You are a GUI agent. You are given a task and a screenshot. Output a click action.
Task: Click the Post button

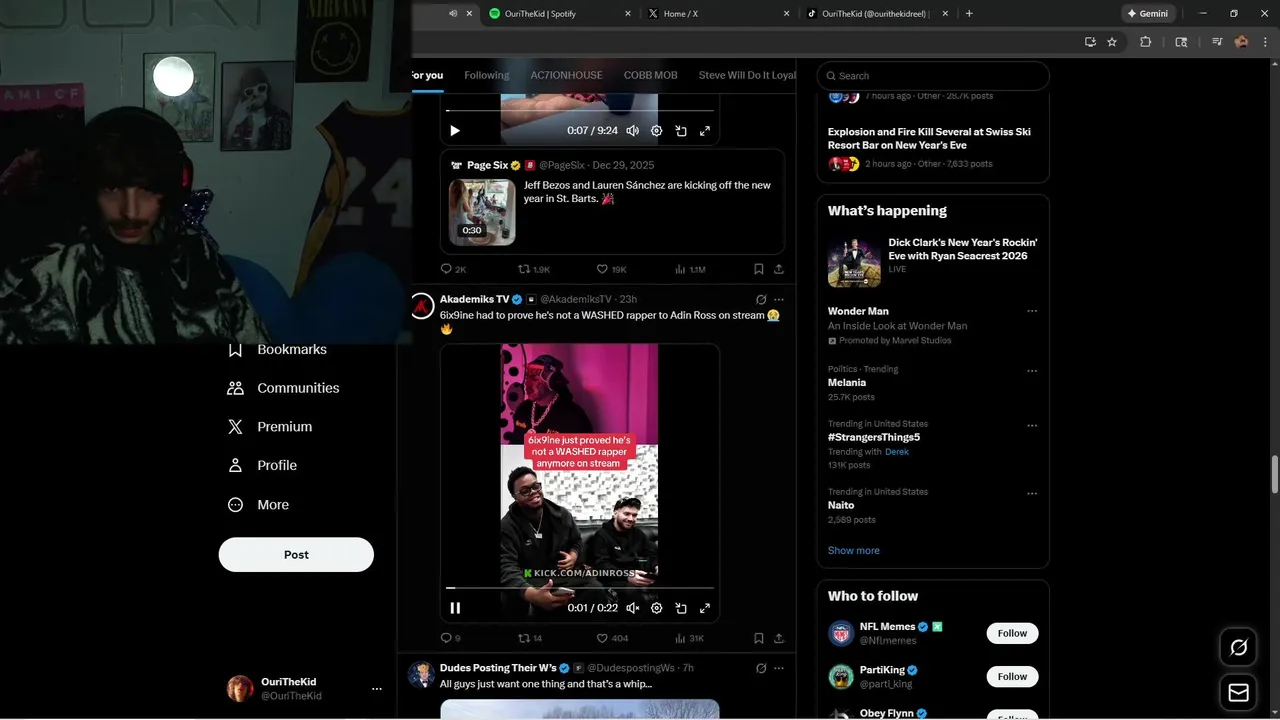click(x=296, y=555)
